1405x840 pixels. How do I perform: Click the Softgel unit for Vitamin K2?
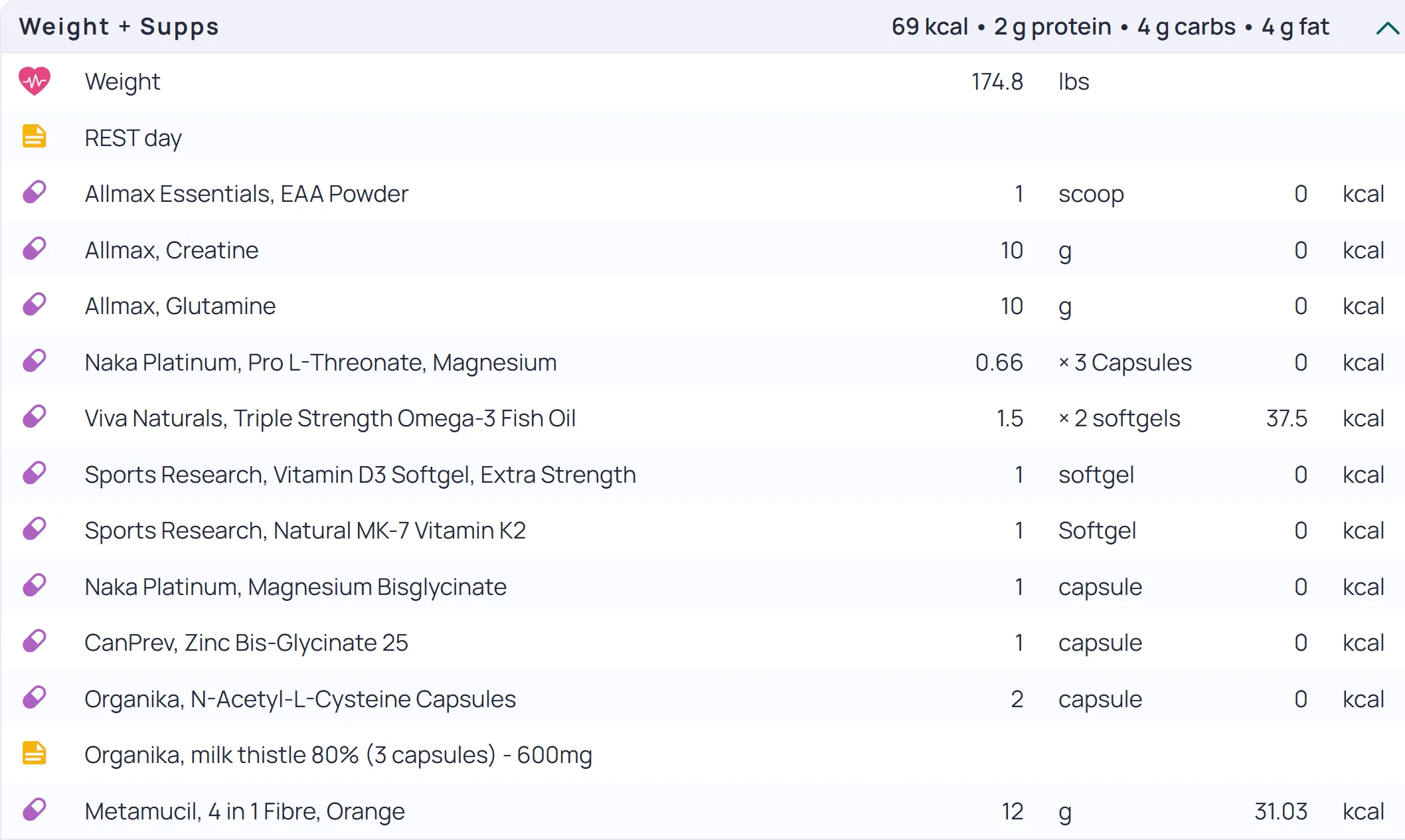pos(1097,531)
